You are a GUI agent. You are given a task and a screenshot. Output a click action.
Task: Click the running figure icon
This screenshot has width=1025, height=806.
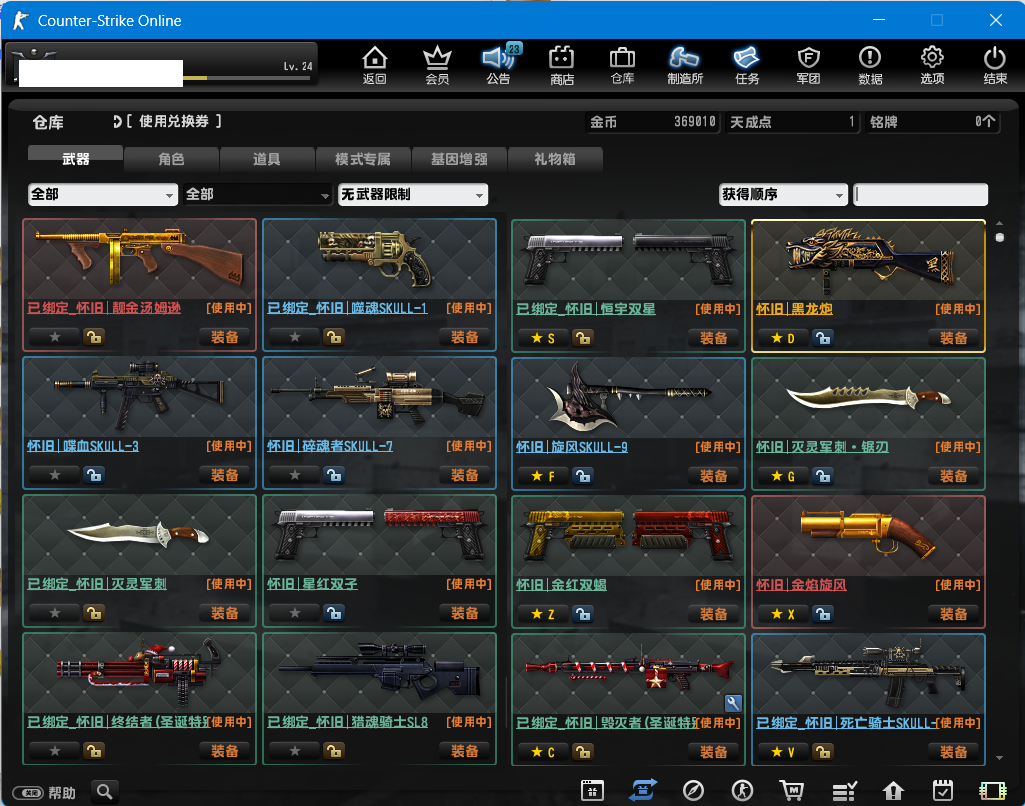coord(743,790)
